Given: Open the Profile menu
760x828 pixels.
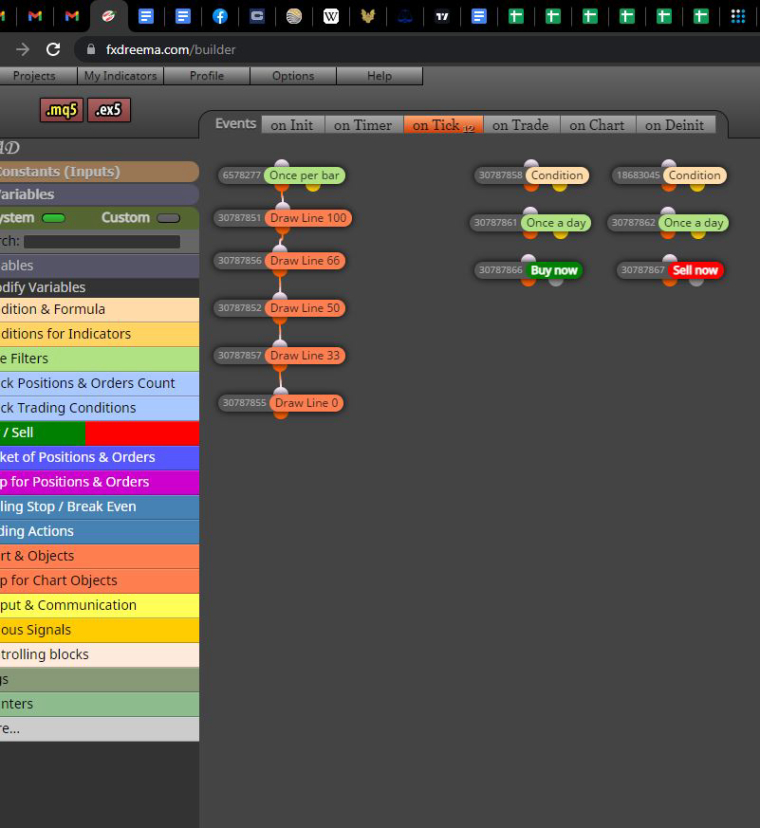Looking at the screenshot, I should pos(207,76).
